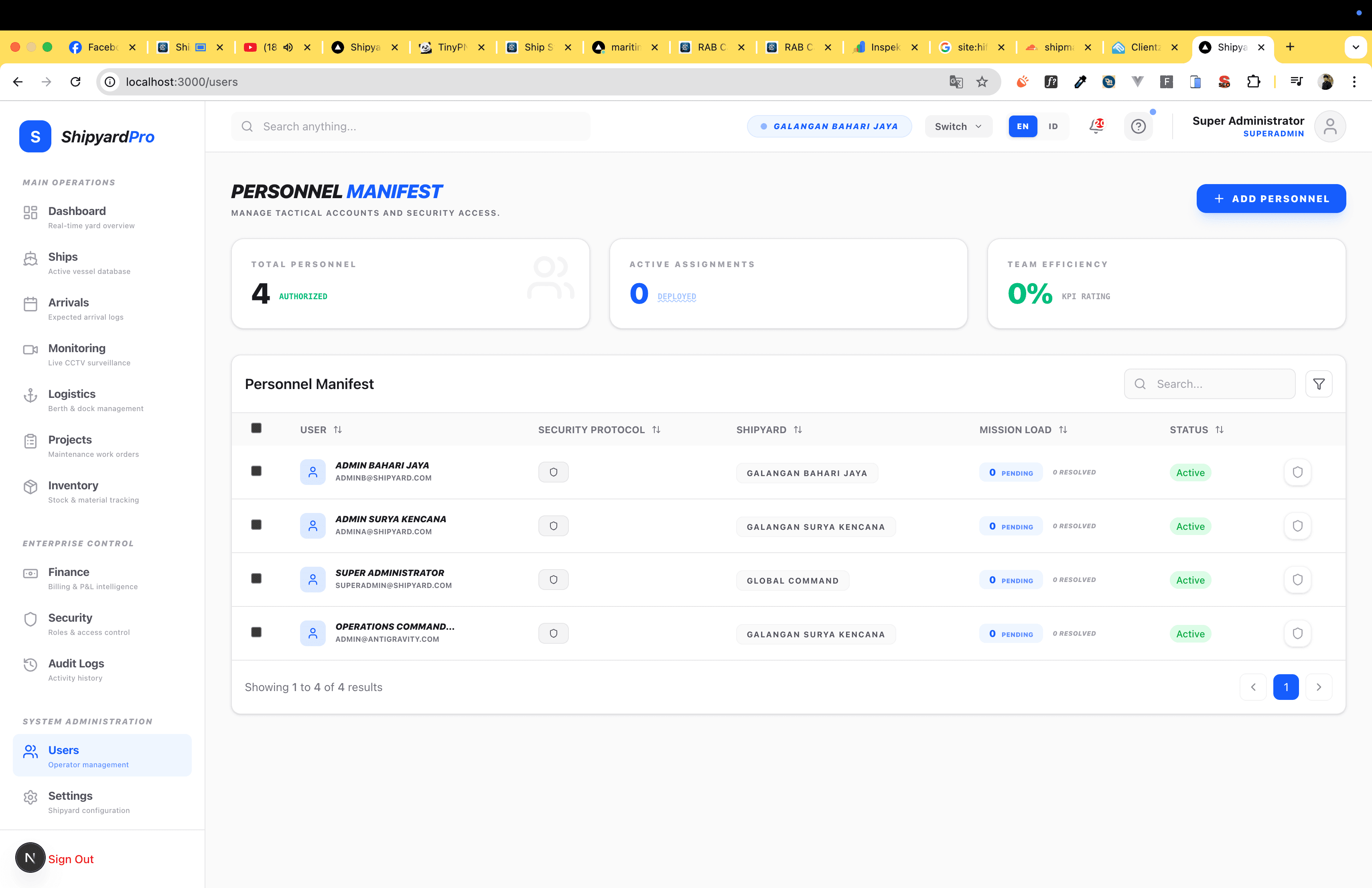Click the notification bell icon

click(x=1095, y=126)
